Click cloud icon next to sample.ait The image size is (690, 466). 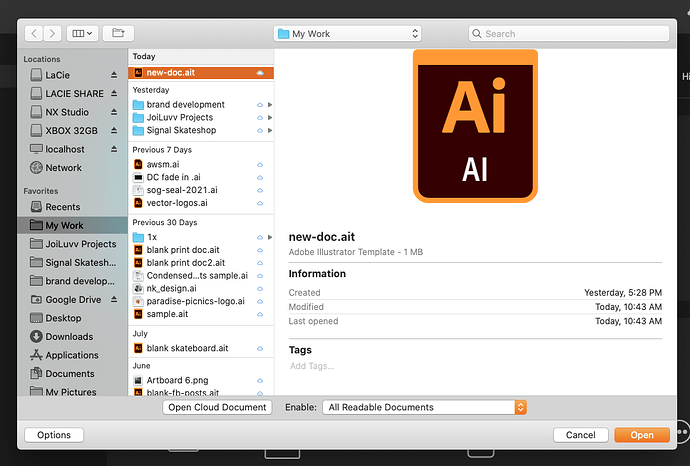260,315
